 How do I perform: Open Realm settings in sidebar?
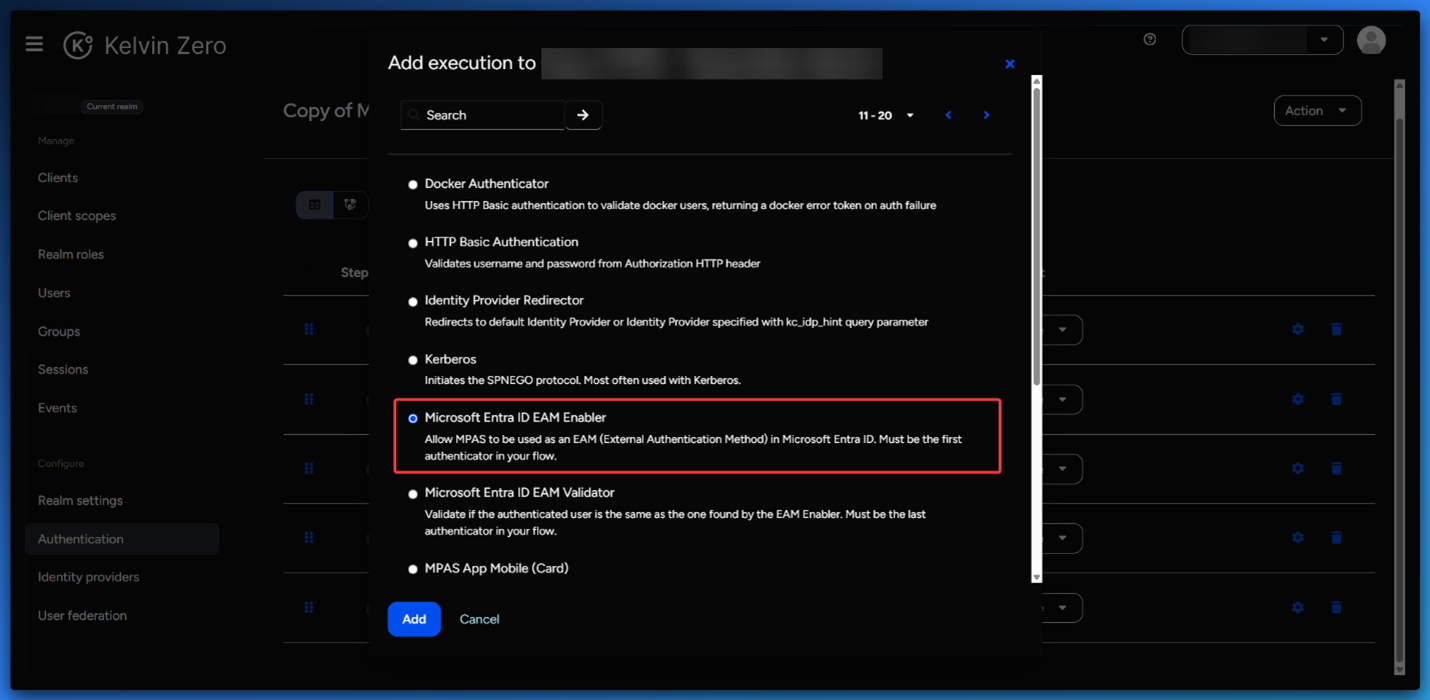[x=80, y=500]
